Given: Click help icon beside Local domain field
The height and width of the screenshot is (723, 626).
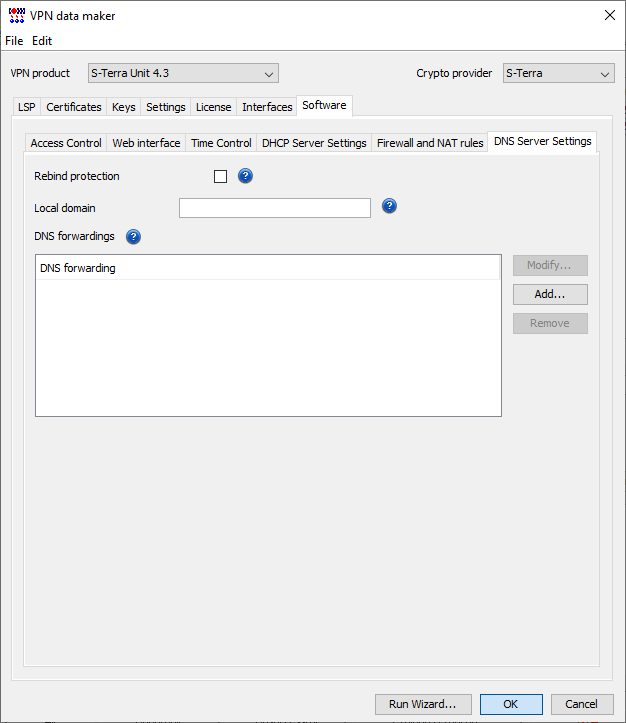Looking at the screenshot, I should (x=390, y=206).
